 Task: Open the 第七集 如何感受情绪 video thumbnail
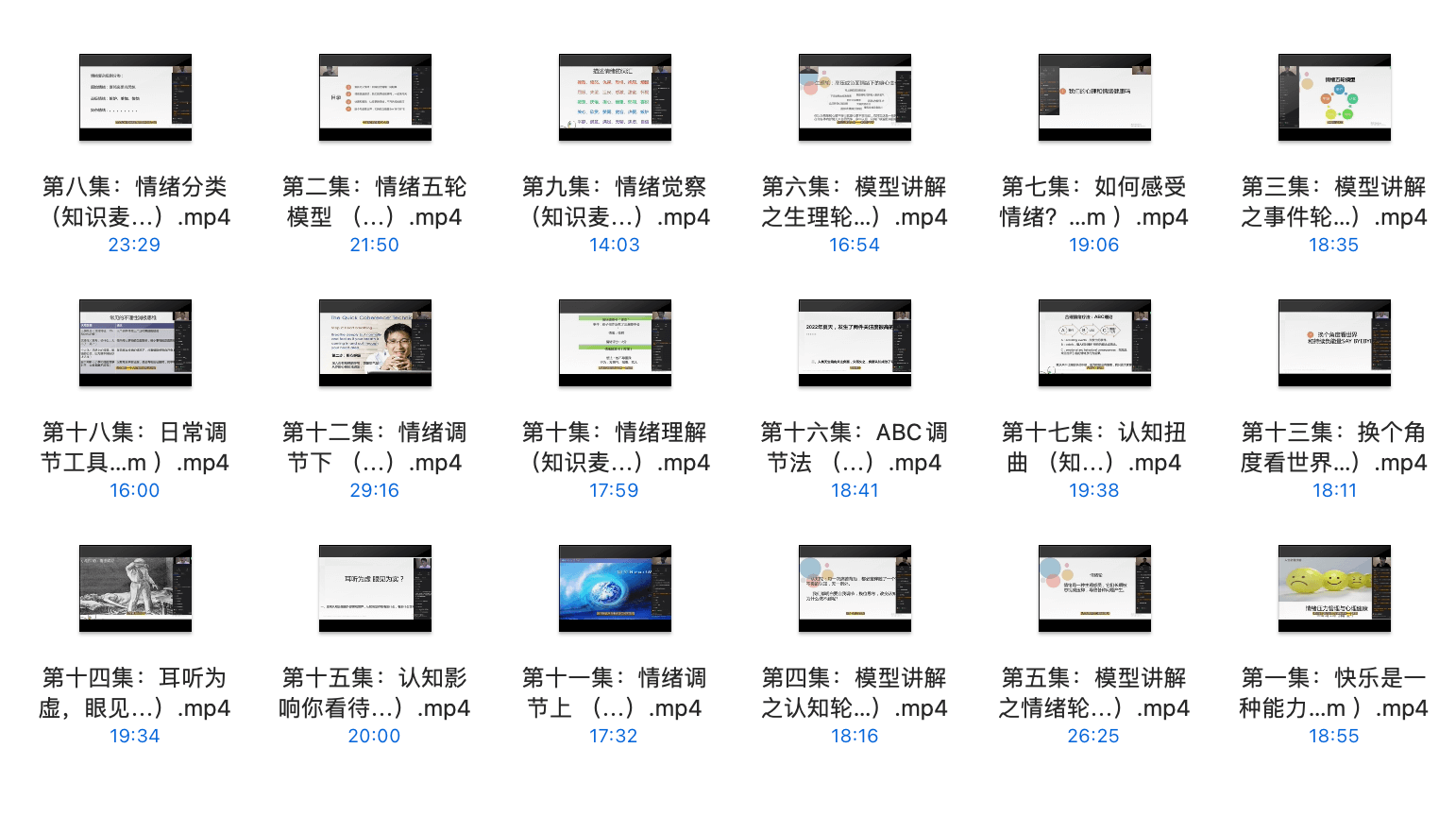(1094, 97)
